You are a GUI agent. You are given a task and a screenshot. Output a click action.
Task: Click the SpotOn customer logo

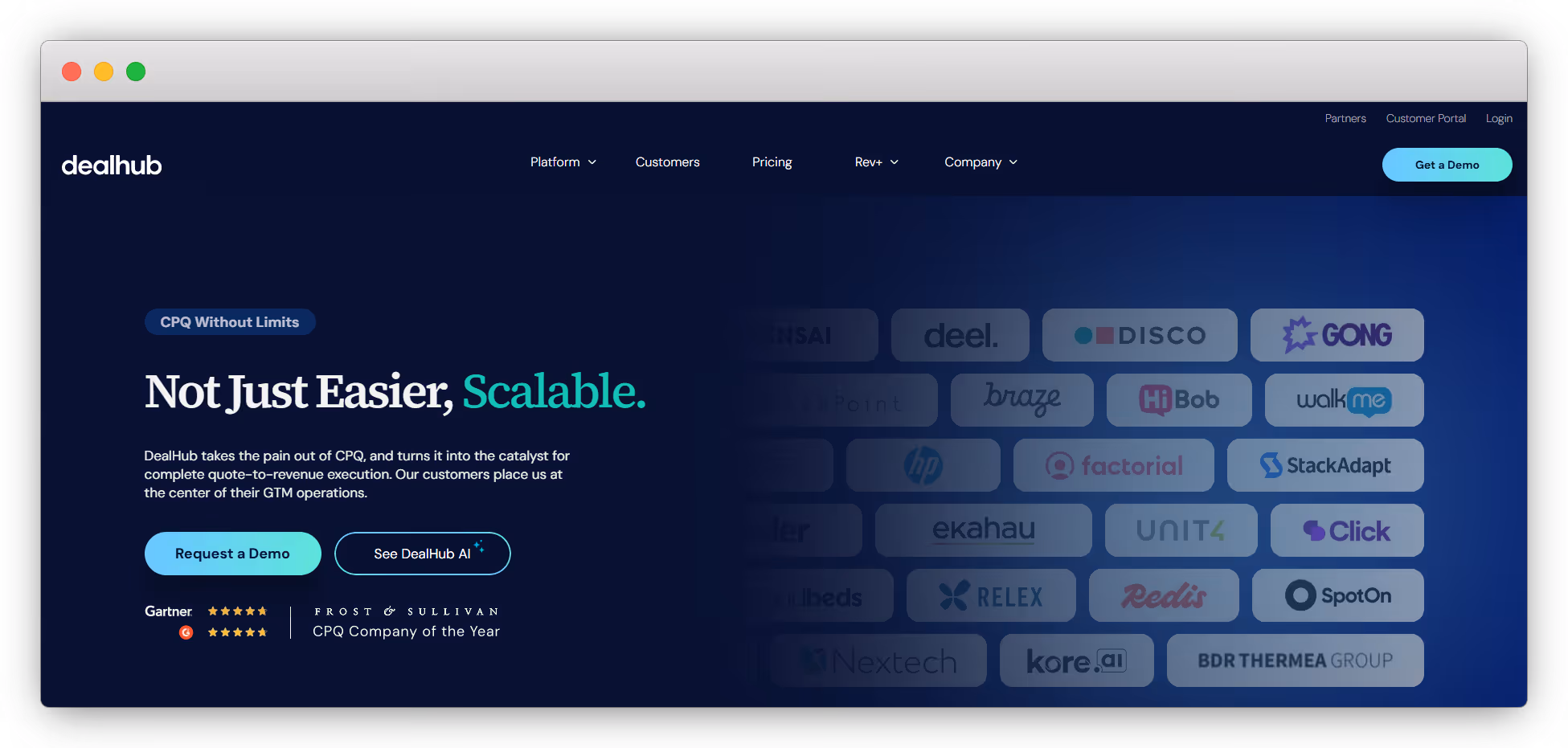[1338, 595]
